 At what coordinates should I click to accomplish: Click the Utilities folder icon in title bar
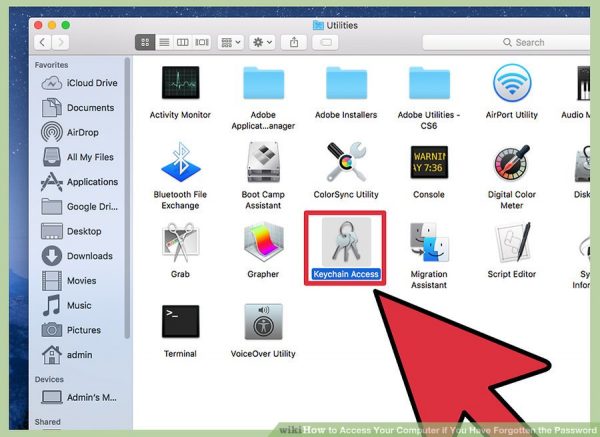(x=318, y=25)
